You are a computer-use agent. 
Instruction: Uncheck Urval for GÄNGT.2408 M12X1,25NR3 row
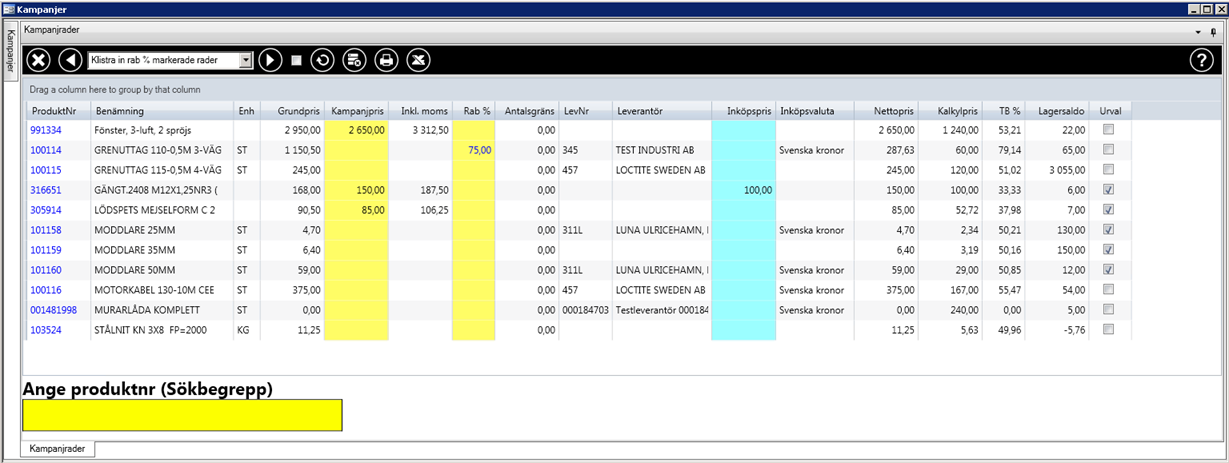pos(1108,190)
